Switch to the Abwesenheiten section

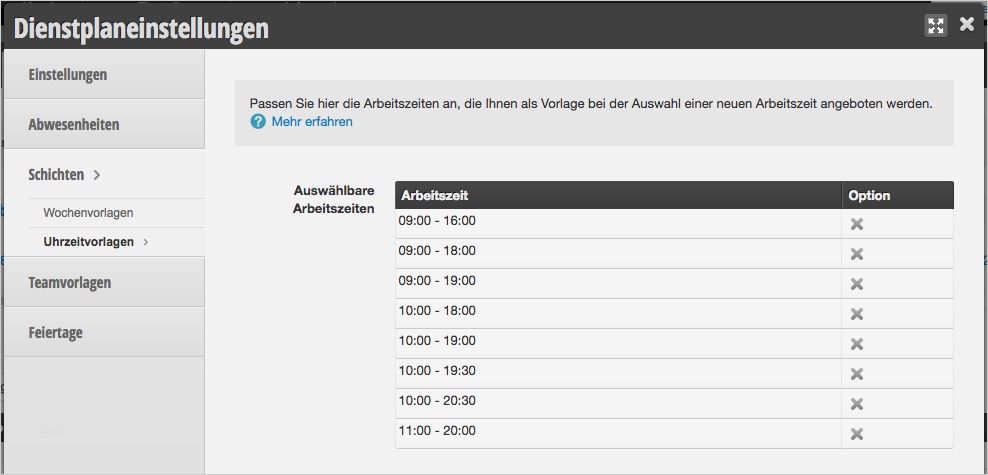click(x=74, y=125)
